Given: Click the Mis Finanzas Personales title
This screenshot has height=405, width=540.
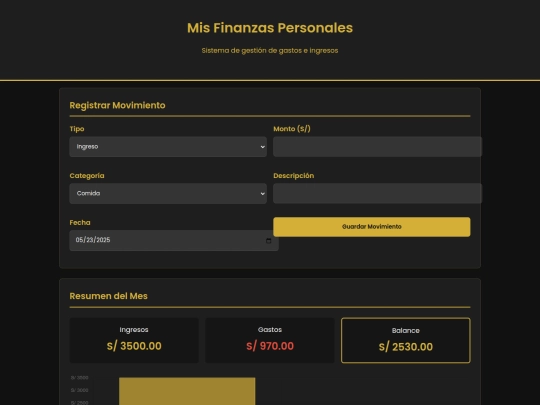Looking at the screenshot, I should (270, 28).
